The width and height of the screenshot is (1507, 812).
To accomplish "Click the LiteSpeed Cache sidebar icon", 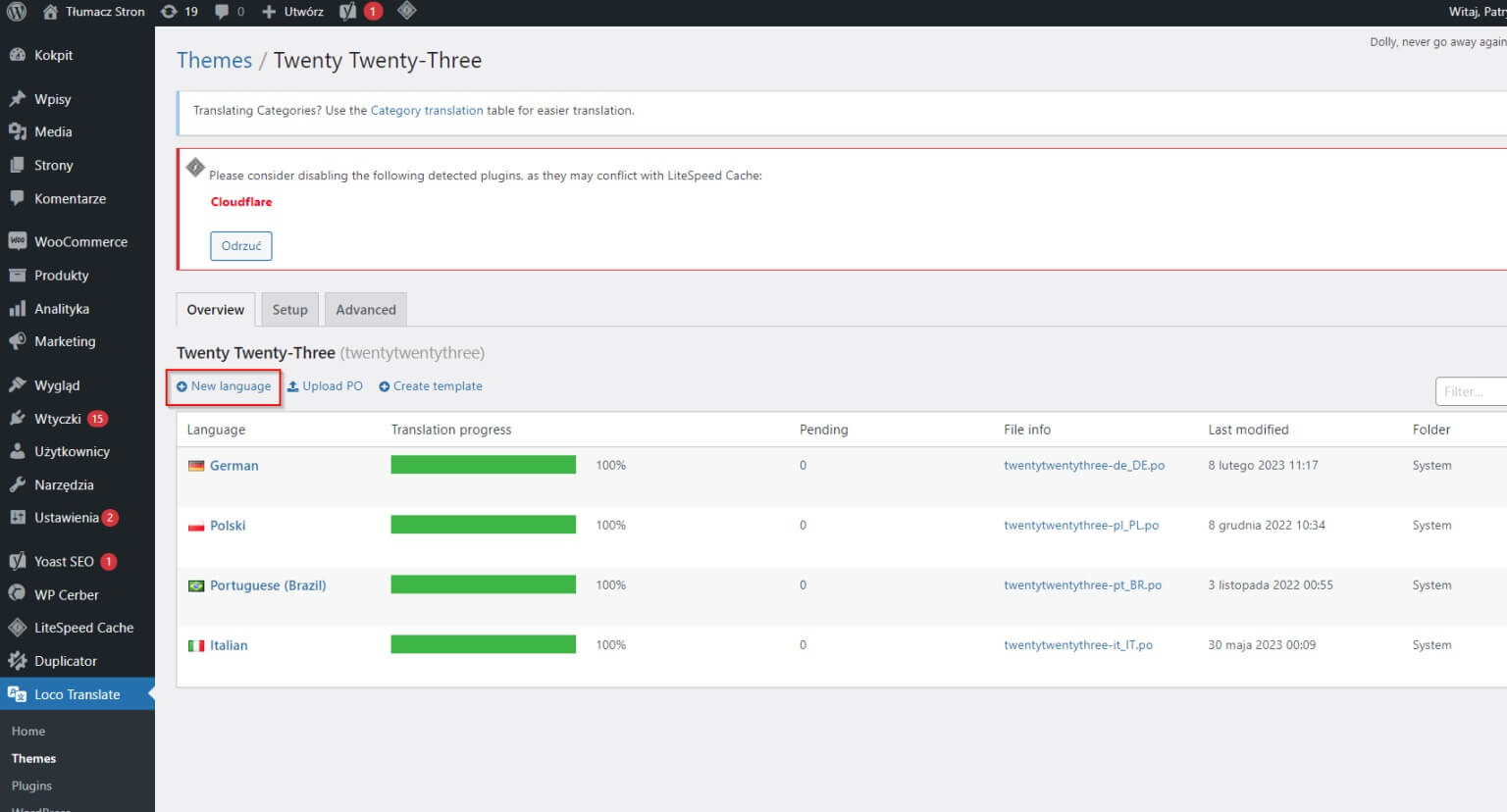I will point(18,628).
